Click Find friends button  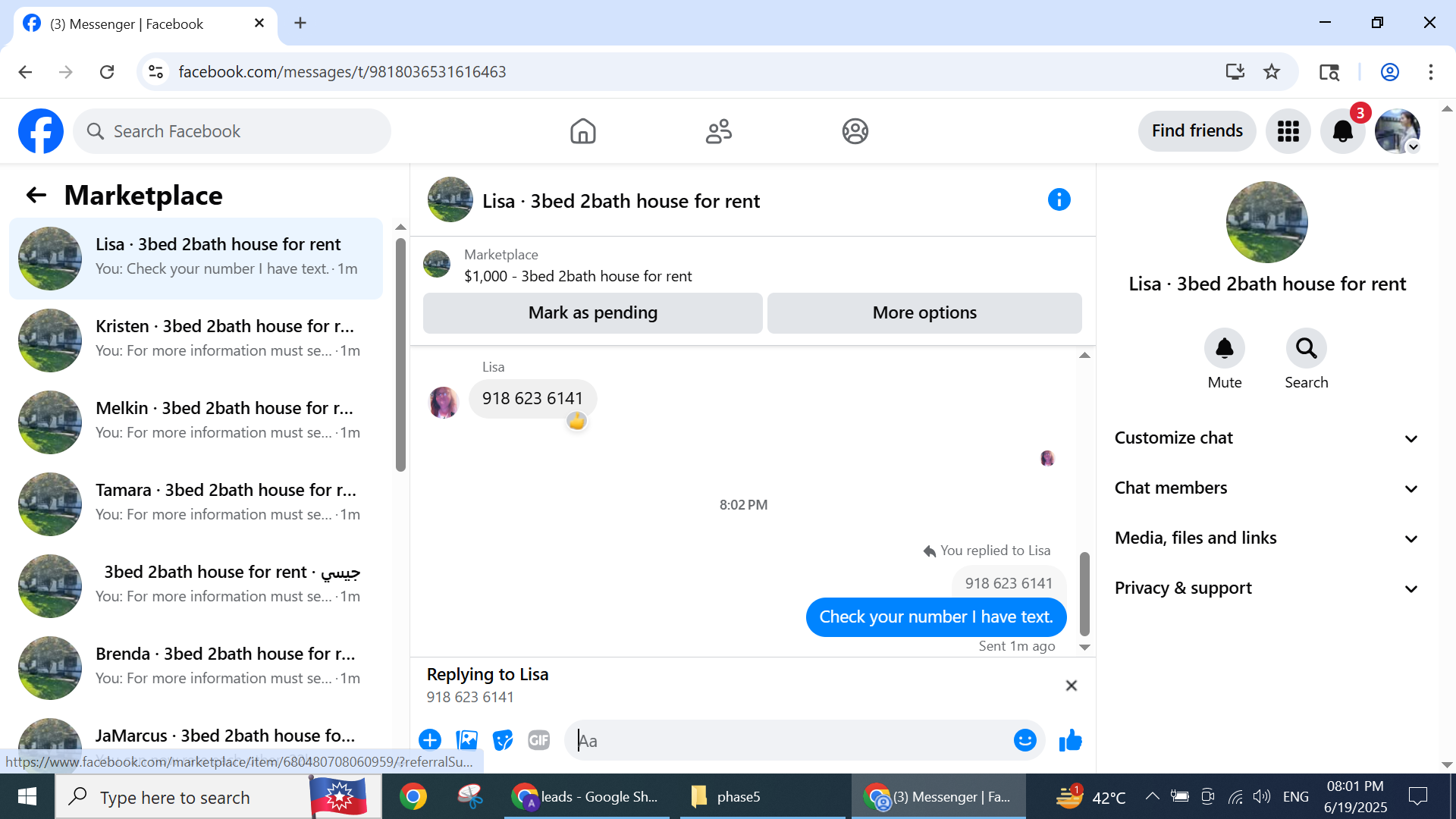click(x=1197, y=131)
